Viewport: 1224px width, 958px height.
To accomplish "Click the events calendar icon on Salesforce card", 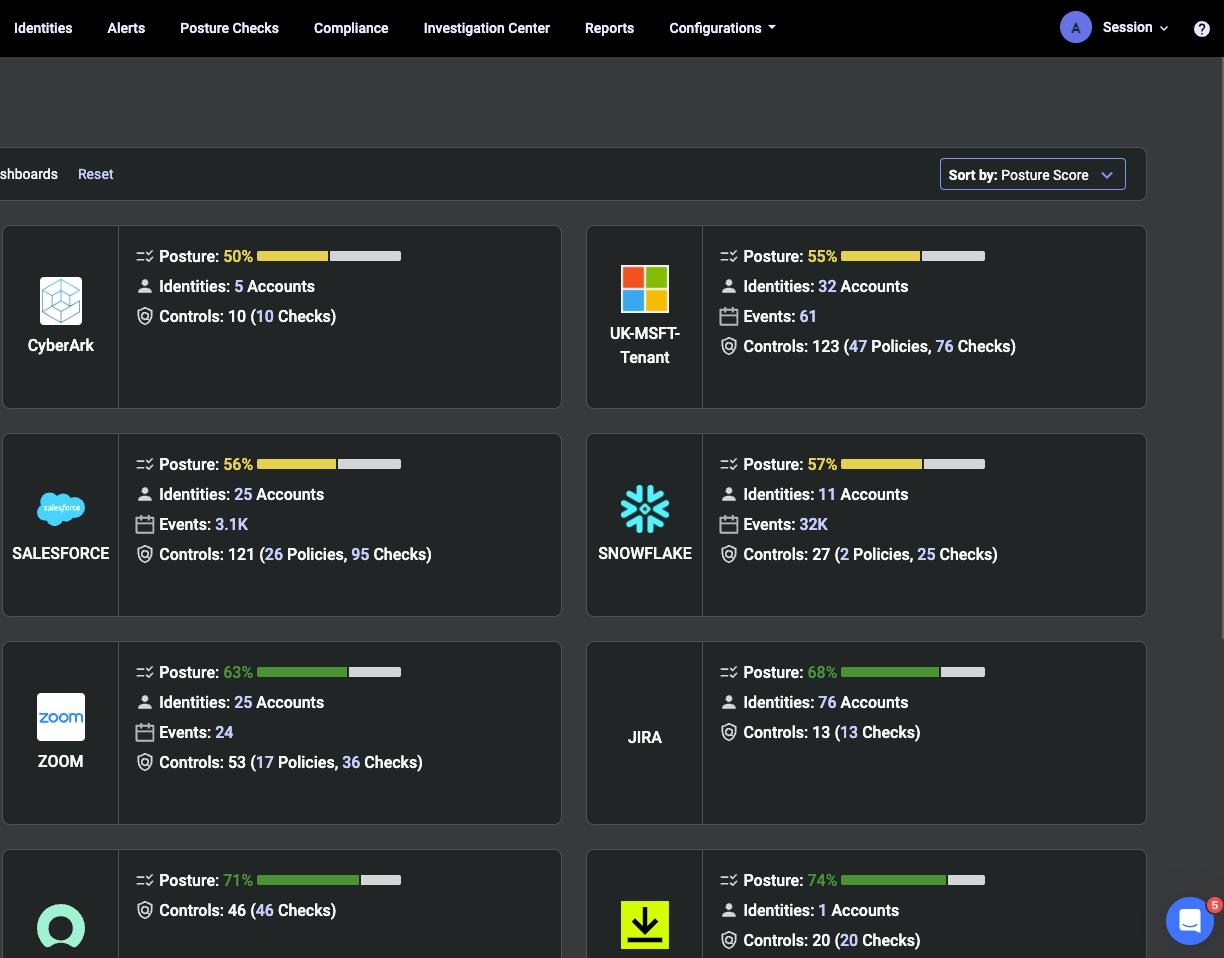I will (x=145, y=524).
